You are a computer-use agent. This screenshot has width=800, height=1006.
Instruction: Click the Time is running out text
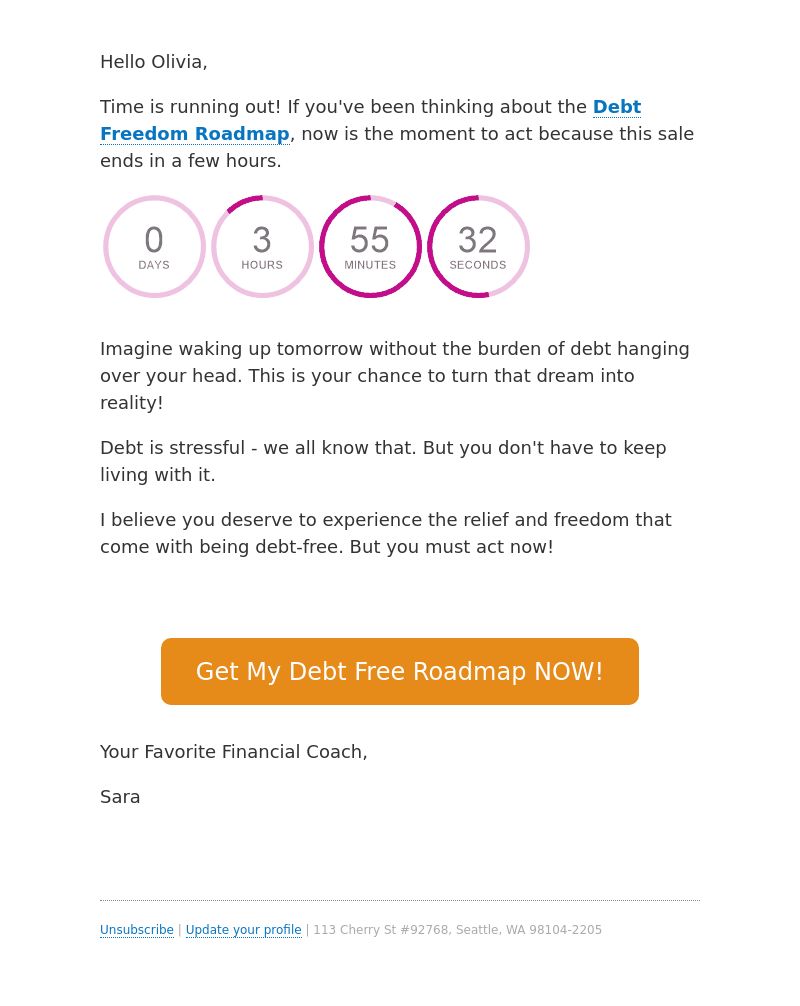pos(190,107)
